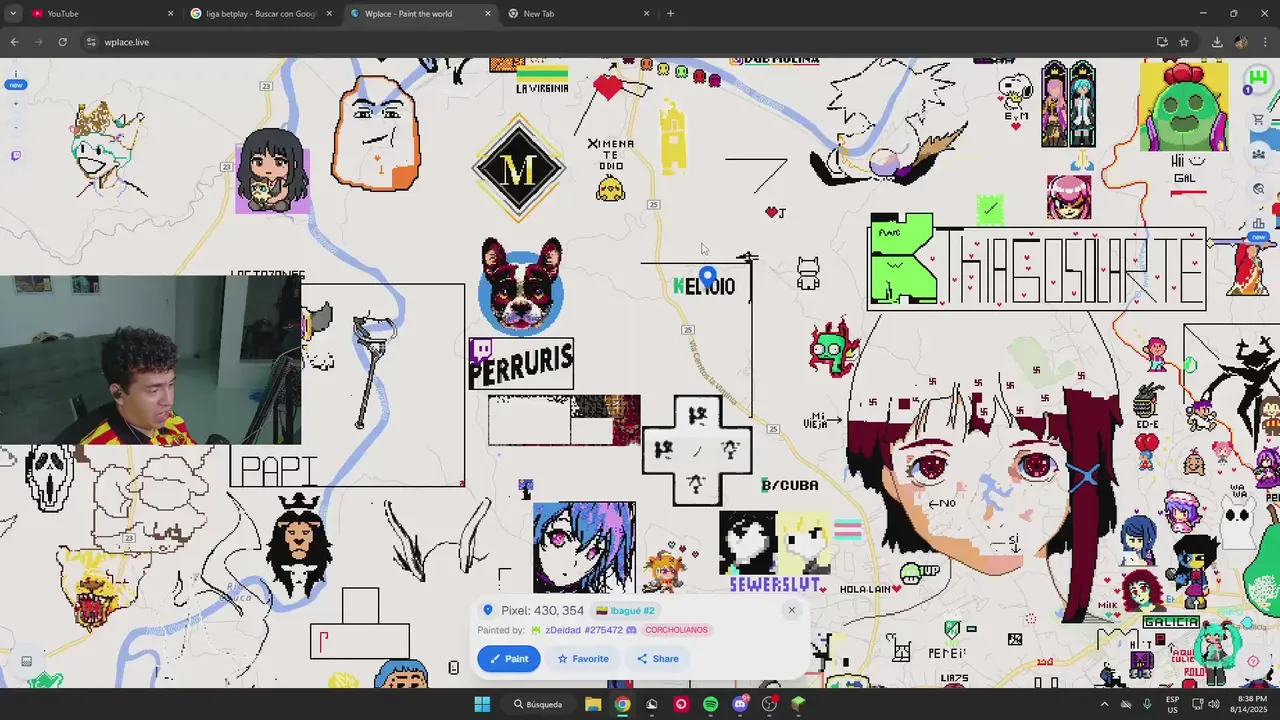Screen dimensions: 1280x720
Task: Click the small icon at bottom-left of map
Action: pos(26,661)
